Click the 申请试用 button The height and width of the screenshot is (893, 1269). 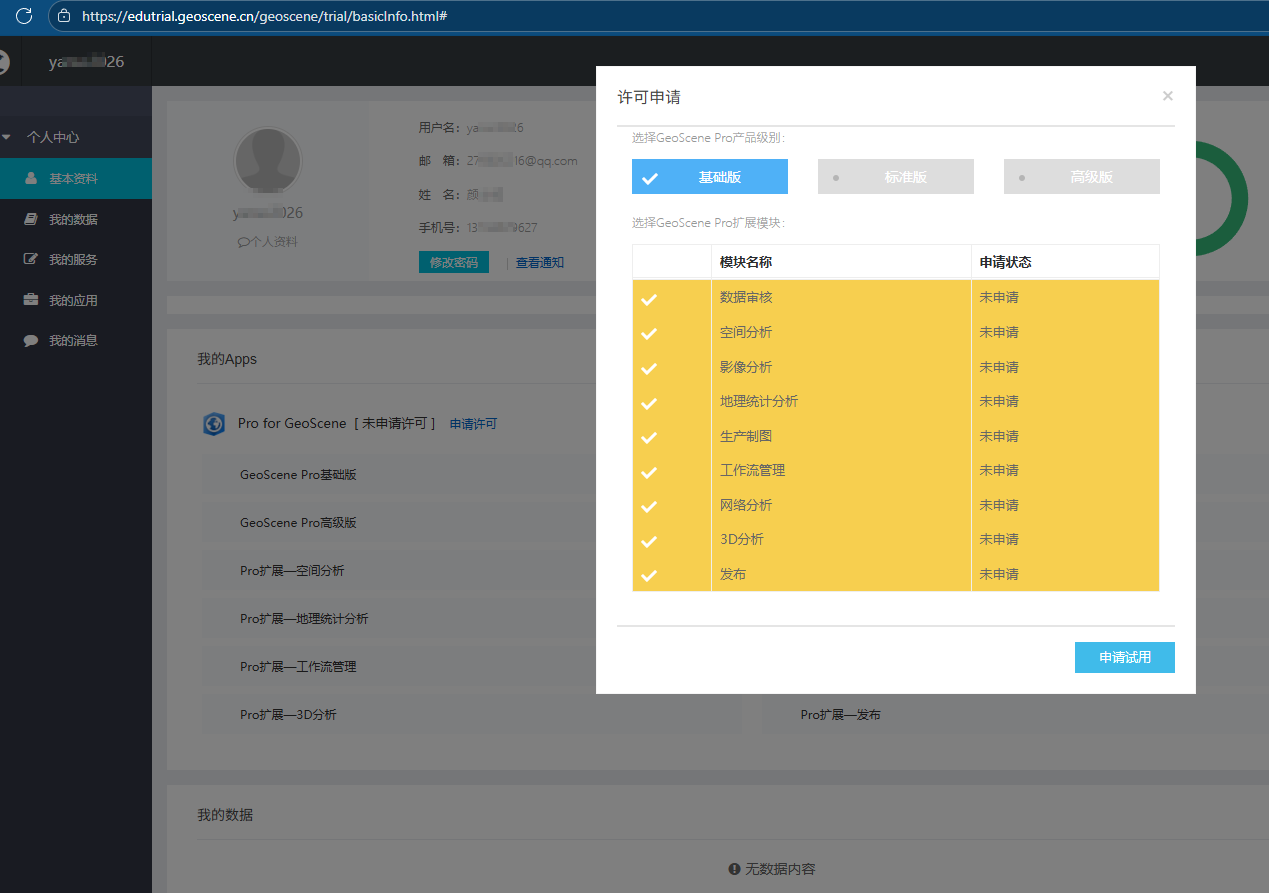click(x=1125, y=657)
